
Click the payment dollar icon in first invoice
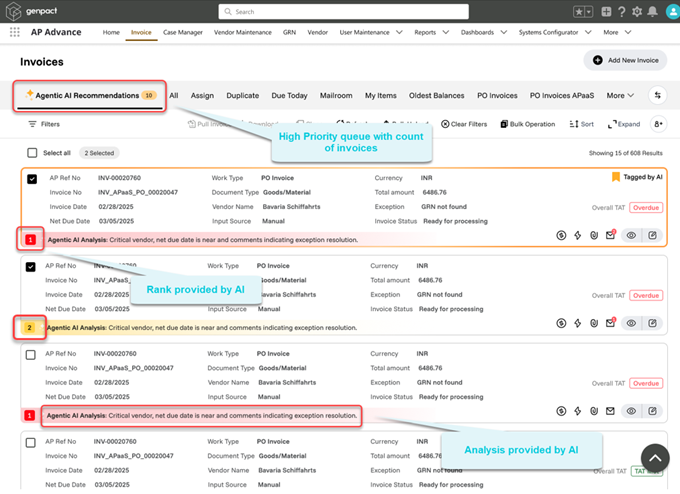click(x=561, y=236)
